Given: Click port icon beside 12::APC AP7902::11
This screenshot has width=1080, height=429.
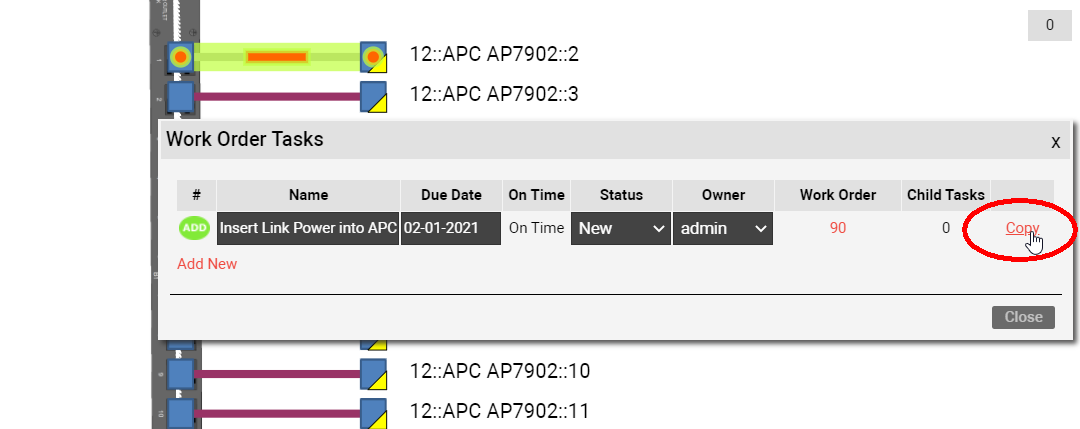Looking at the screenshot, I should coord(373,411).
